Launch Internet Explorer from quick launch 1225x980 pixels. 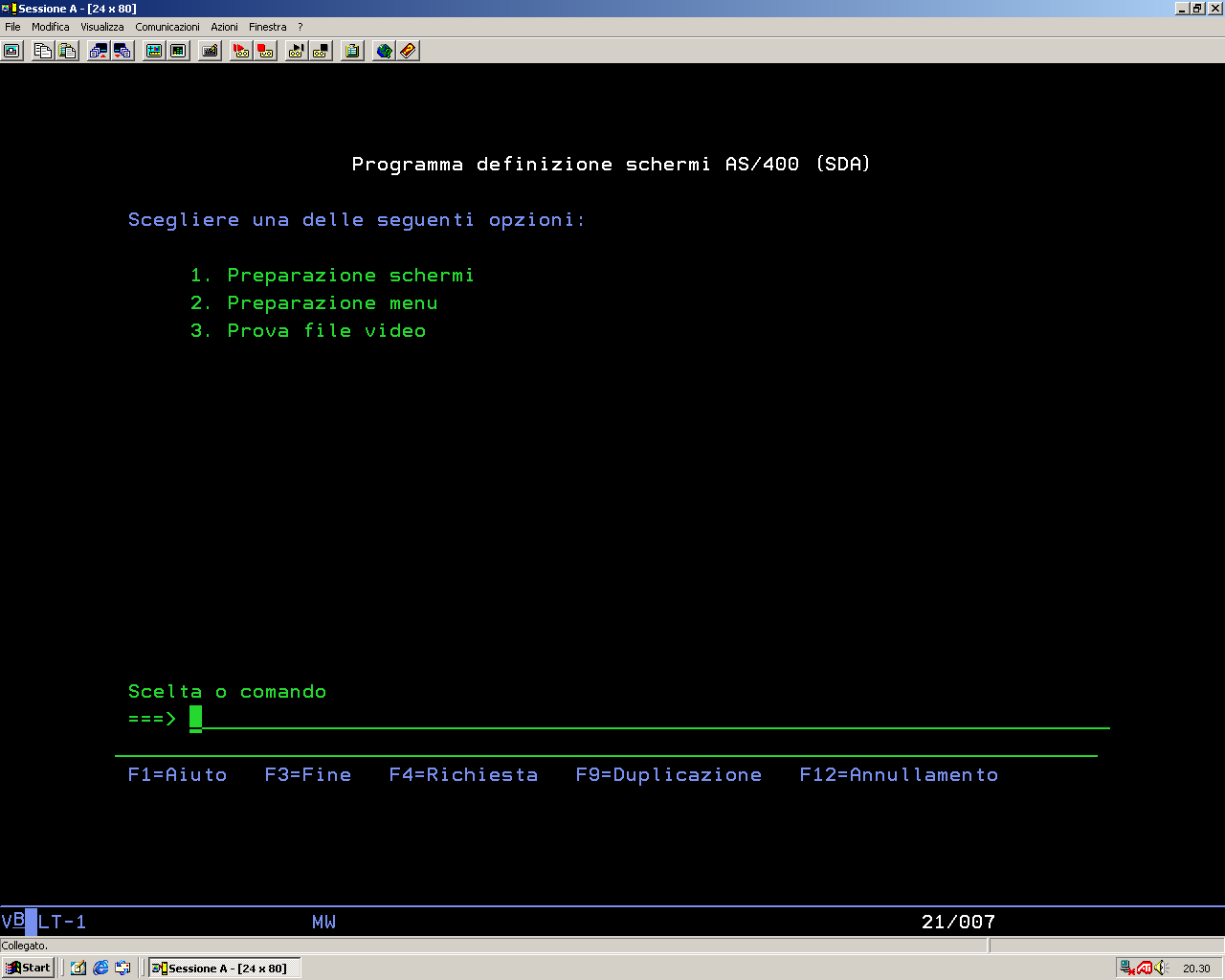[100, 968]
